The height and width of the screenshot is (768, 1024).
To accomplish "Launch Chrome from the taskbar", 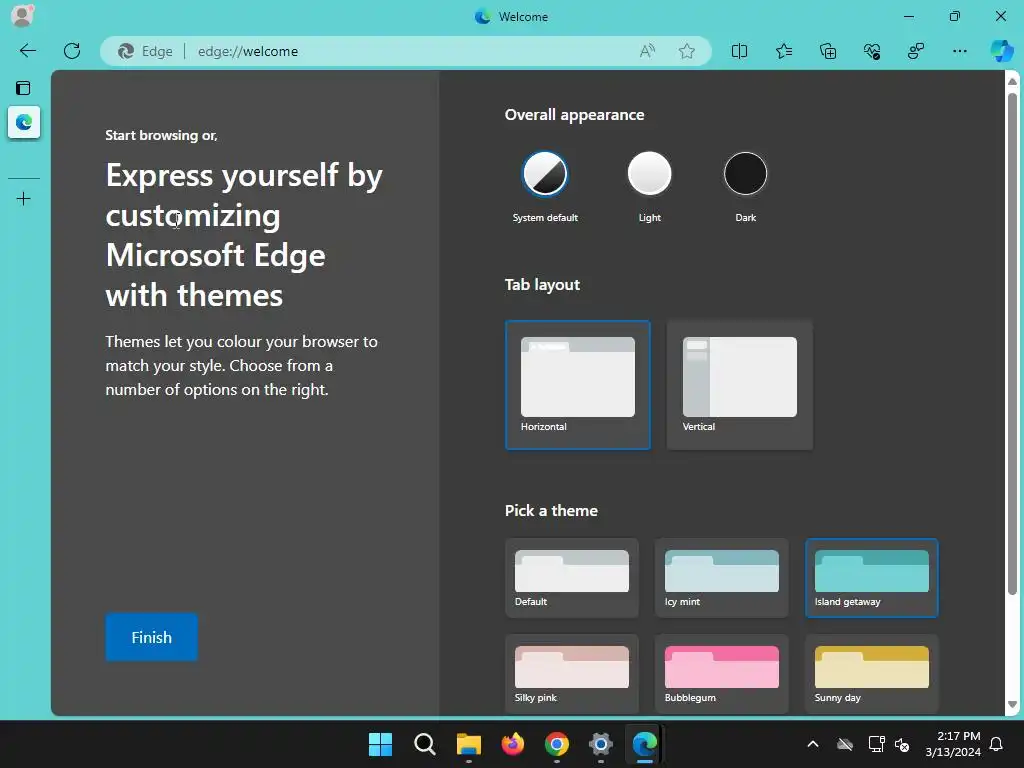I will click(x=557, y=744).
